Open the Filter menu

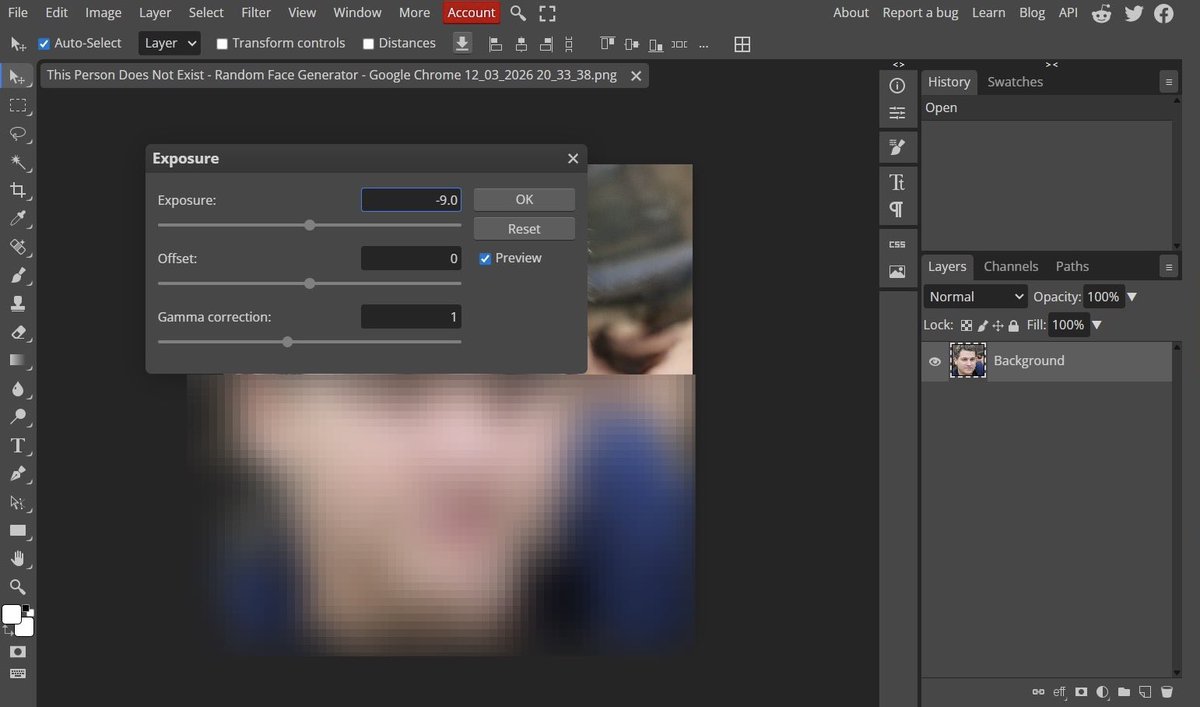tap(256, 13)
